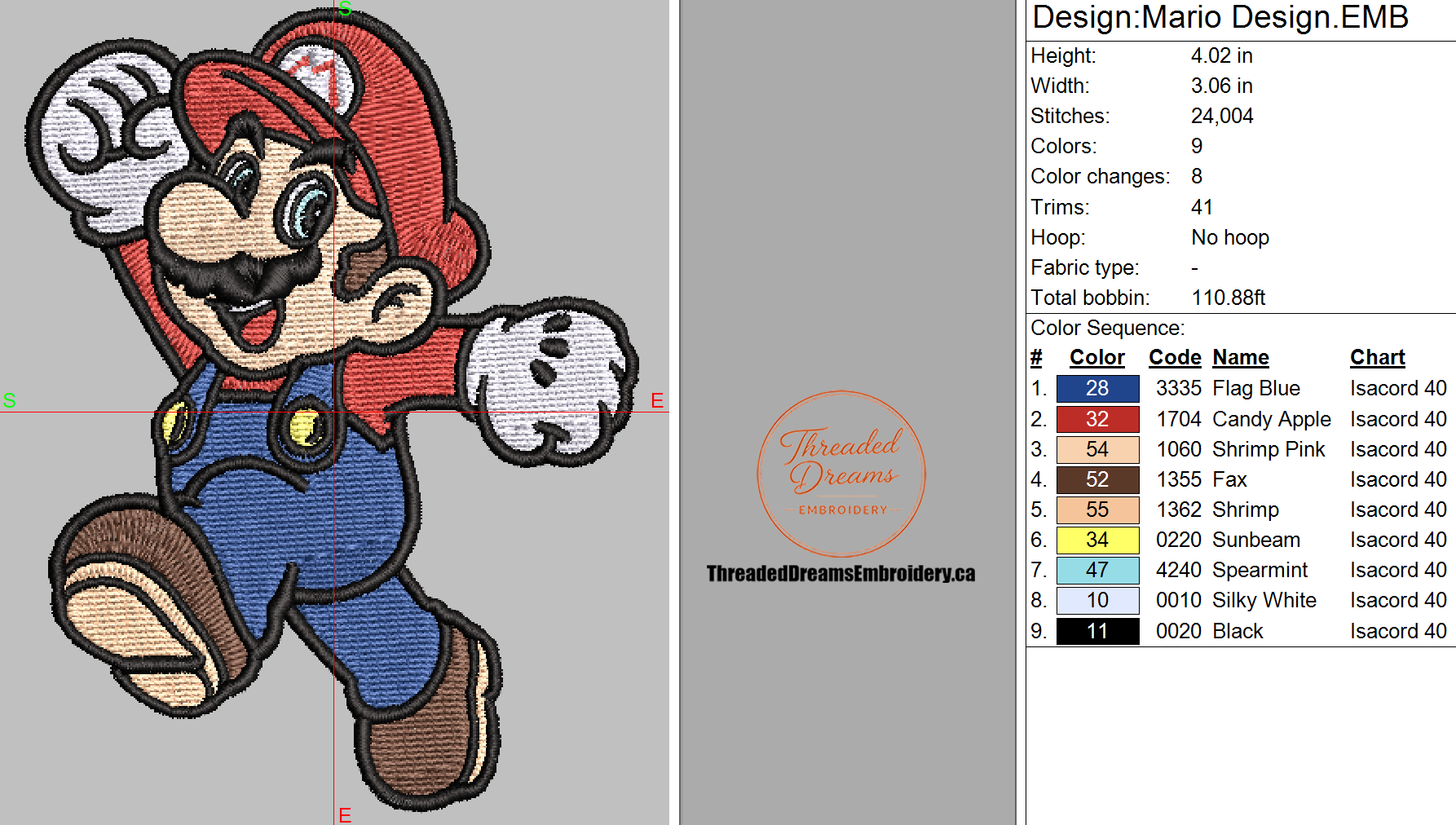Click the Flag Blue thread name
The width and height of the screenshot is (1456, 825).
[x=1256, y=389]
